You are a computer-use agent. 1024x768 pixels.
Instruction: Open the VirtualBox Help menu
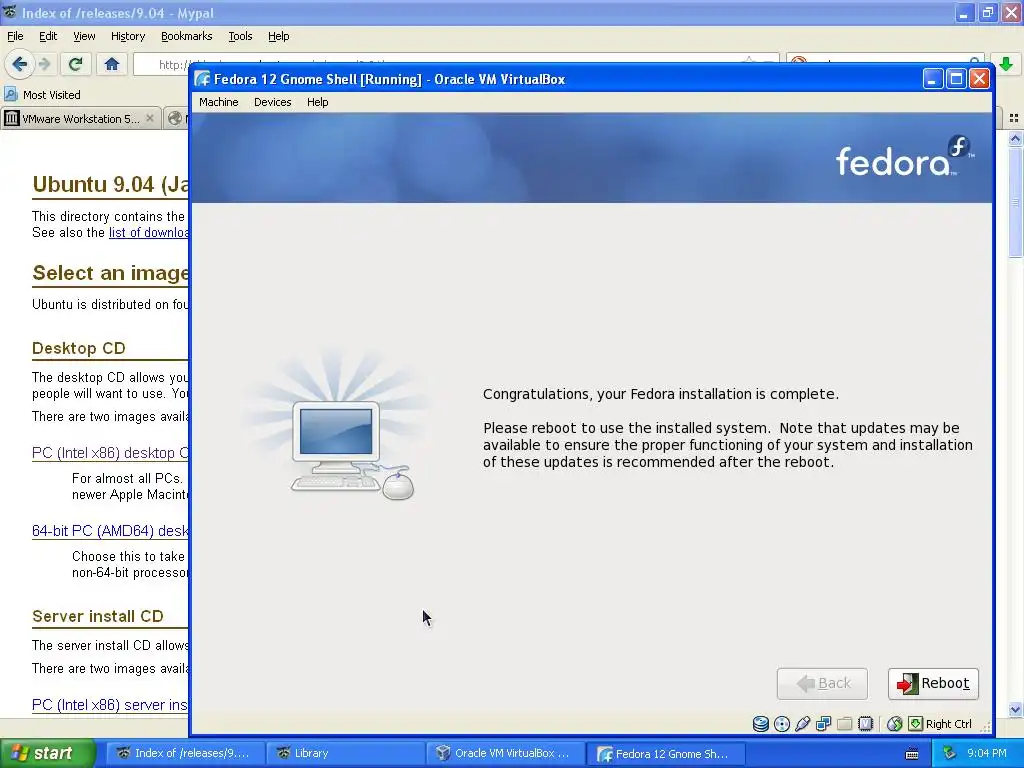[317, 102]
